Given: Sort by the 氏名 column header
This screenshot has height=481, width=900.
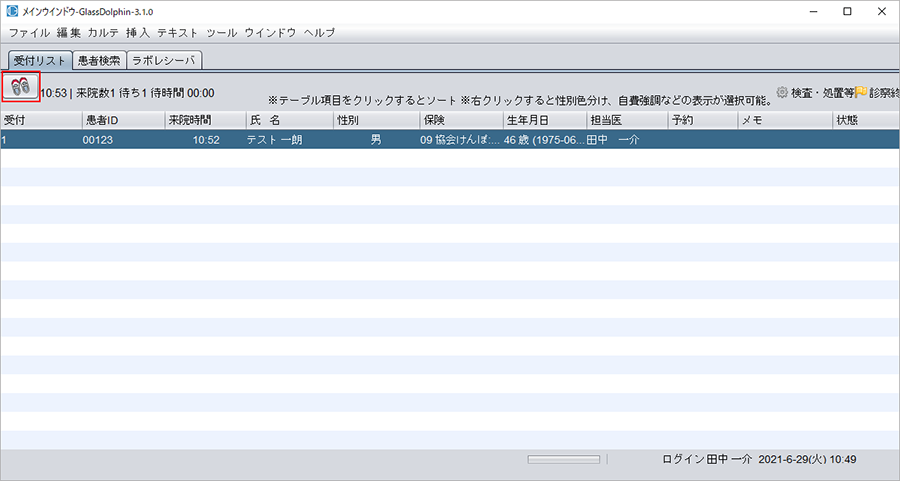Looking at the screenshot, I should pyautogui.click(x=289, y=120).
